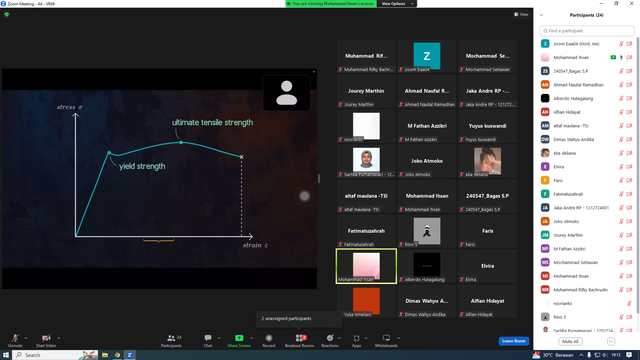The height and width of the screenshot is (360, 640).
Task: Click Mute All button
Action: point(570,341)
